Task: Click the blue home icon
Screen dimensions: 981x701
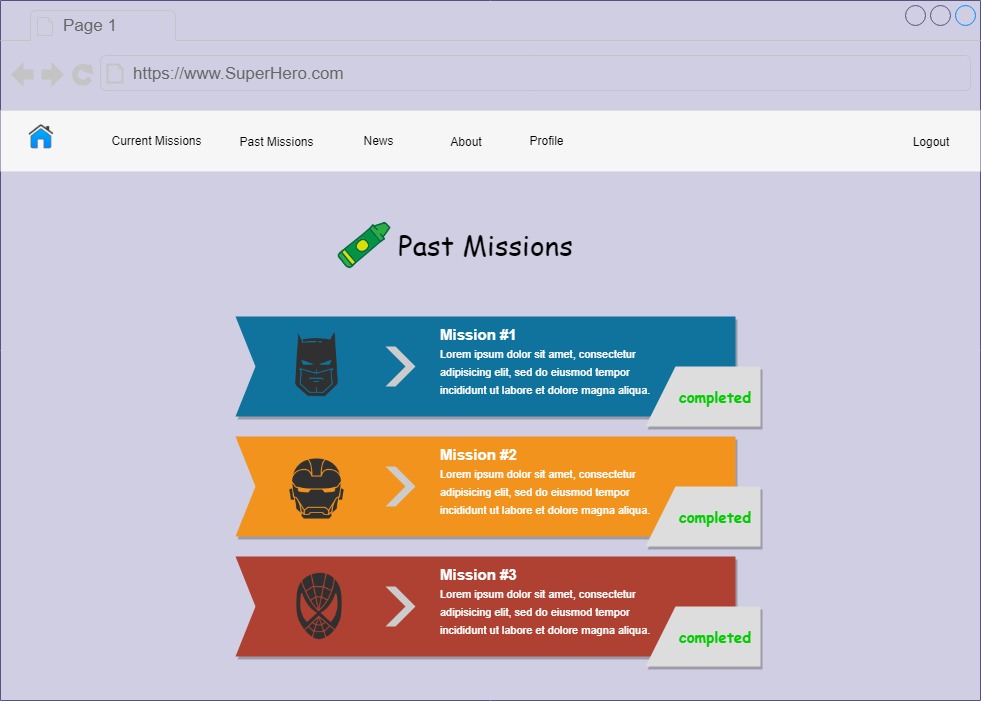Action: (x=40, y=137)
